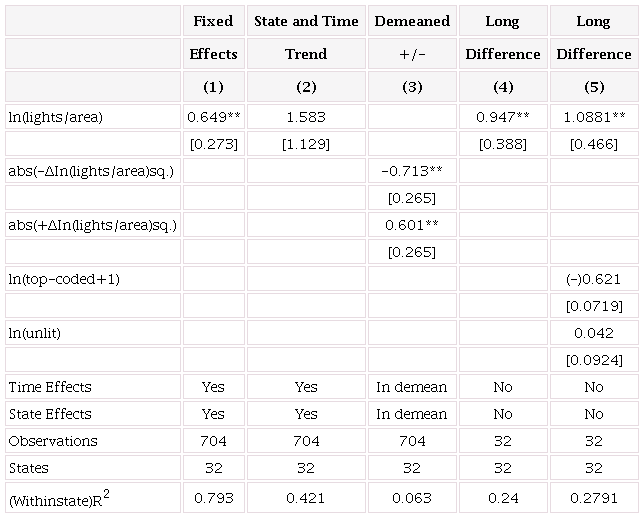Click the -0.713** coefficient cell
The width and height of the screenshot is (644, 518).
[412, 171]
